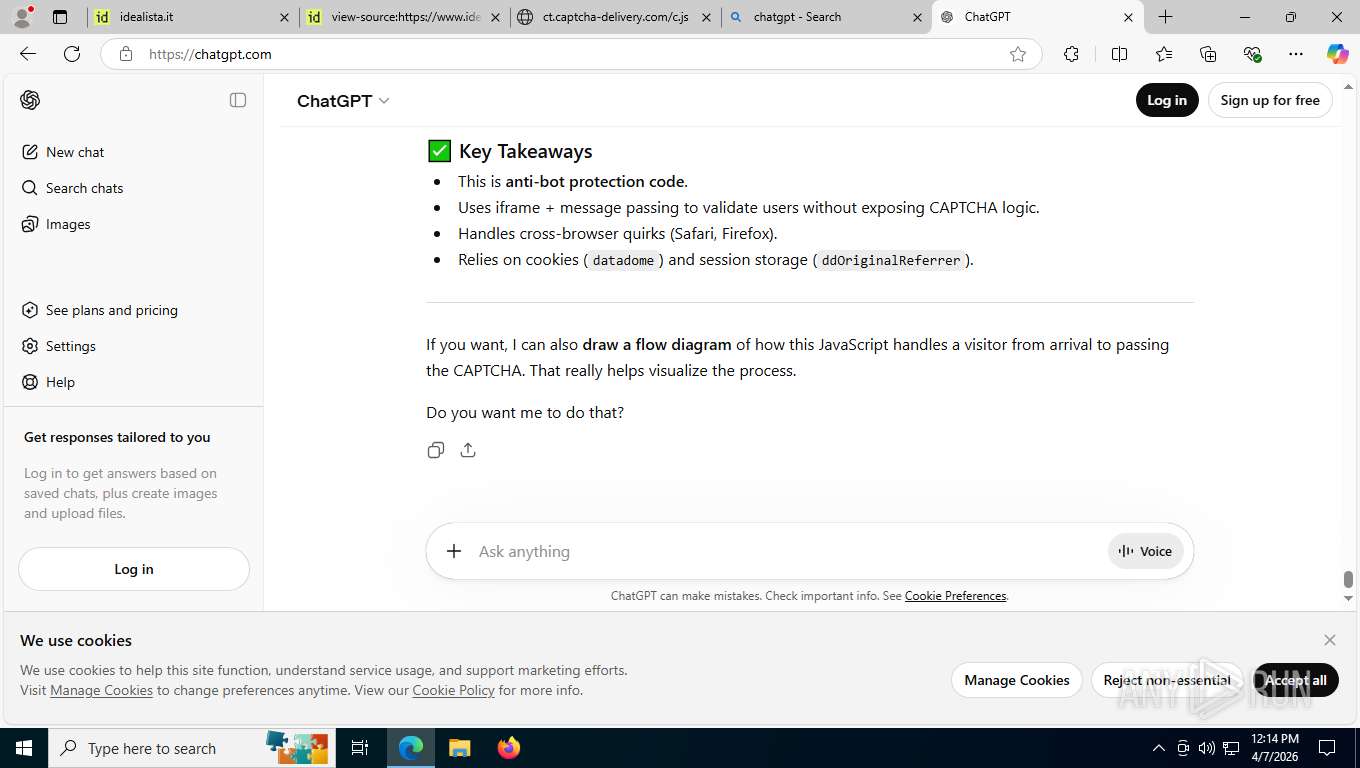Click Accept all cookies button
The image size is (1360, 768).
pos(1296,680)
